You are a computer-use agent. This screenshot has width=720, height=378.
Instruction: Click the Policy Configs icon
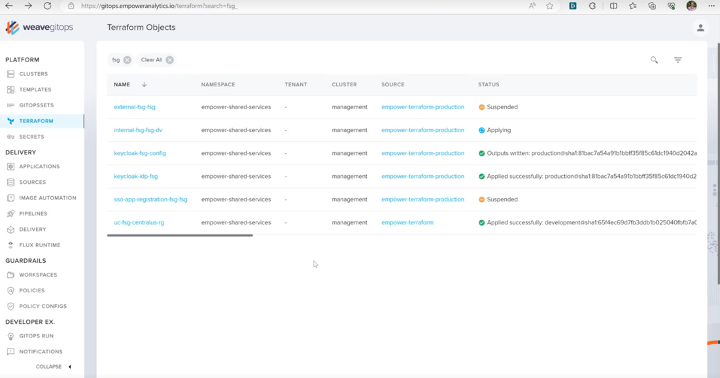(x=11, y=306)
